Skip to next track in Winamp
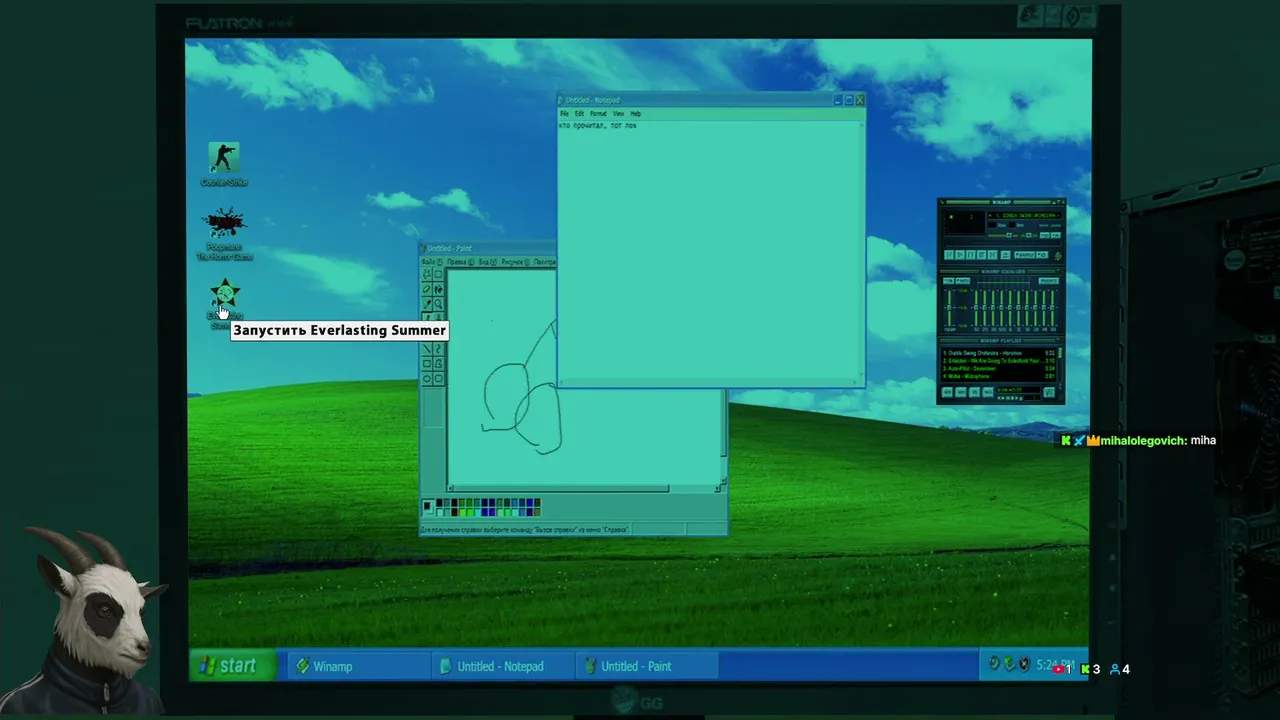 [993, 255]
